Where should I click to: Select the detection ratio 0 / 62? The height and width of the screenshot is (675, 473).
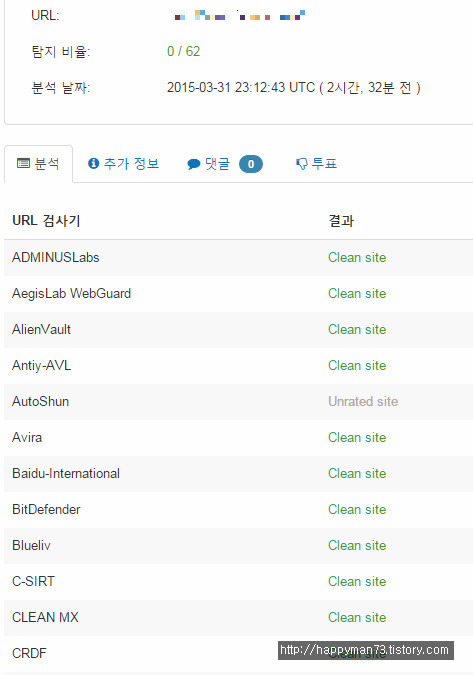click(183, 51)
